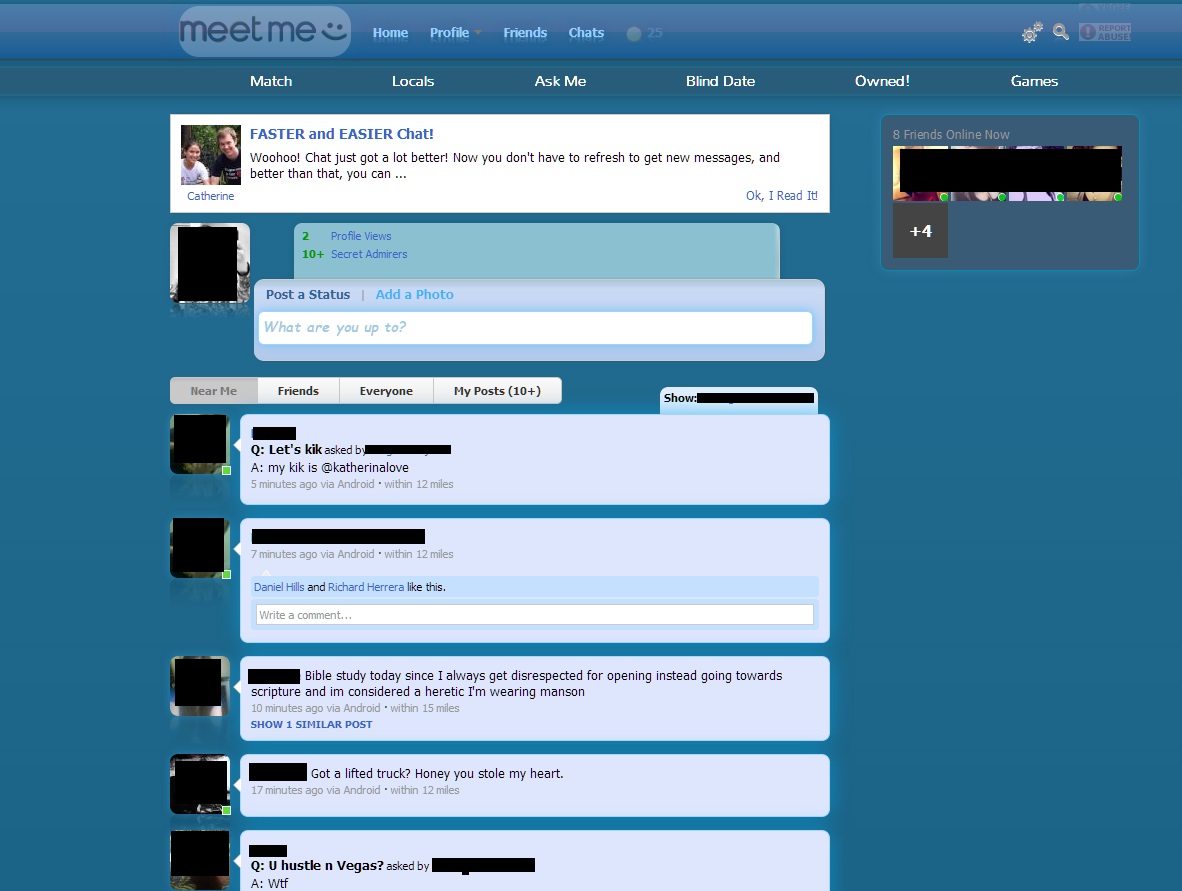Open search using the magnifying glass icon
The width and height of the screenshot is (1182, 891).
click(x=1060, y=32)
